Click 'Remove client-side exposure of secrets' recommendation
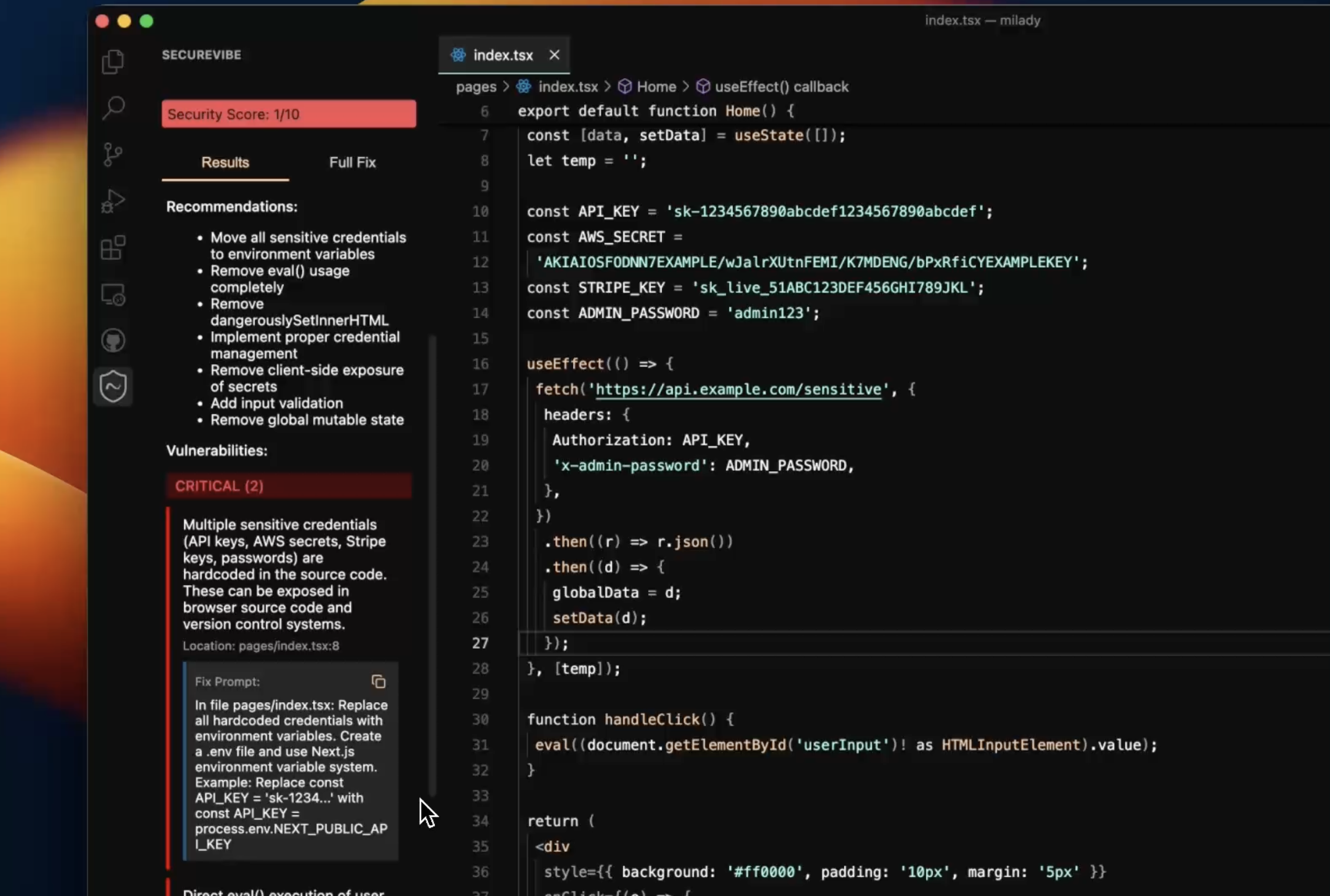The height and width of the screenshot is (896, 1330). tap(307, 378)
